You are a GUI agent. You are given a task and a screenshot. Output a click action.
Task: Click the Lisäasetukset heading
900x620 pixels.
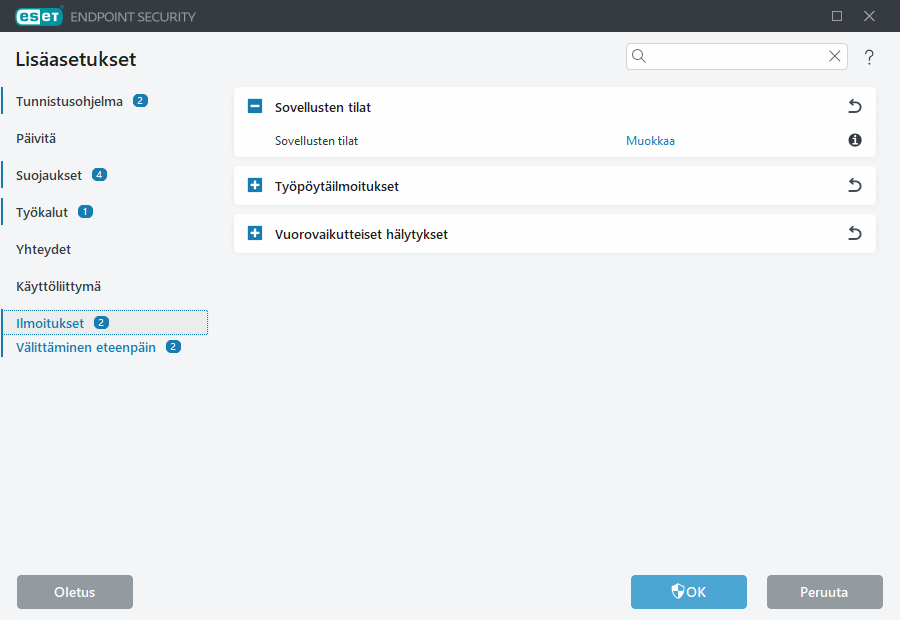pyautogui.click(x=76, y=59)
